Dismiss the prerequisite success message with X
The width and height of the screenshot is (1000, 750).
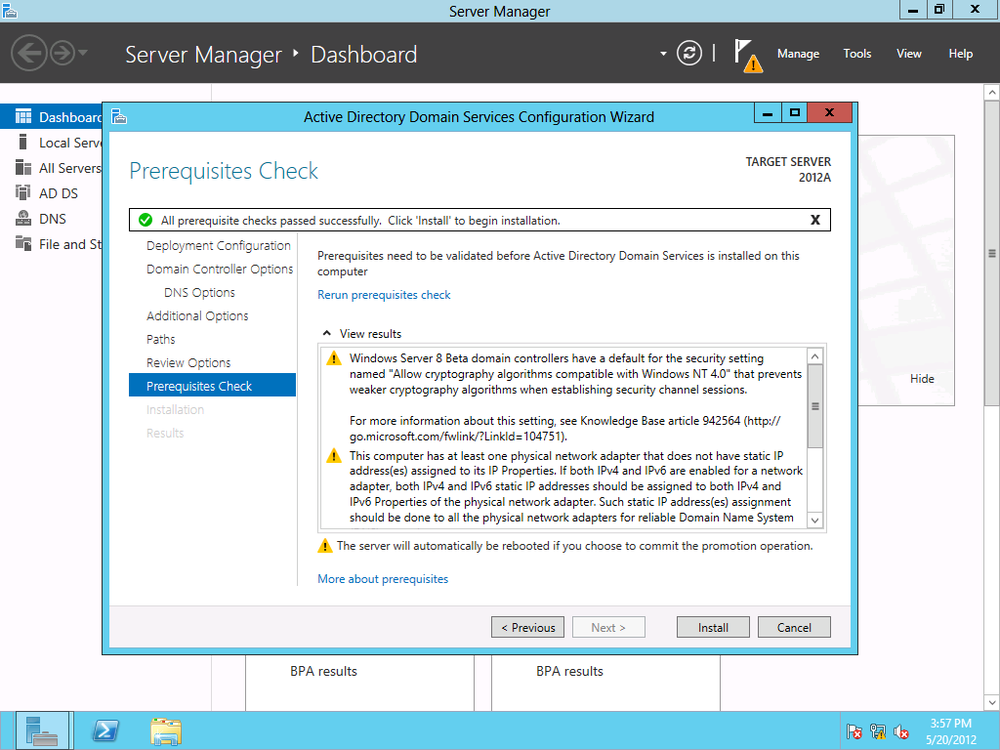pos(815,220)
